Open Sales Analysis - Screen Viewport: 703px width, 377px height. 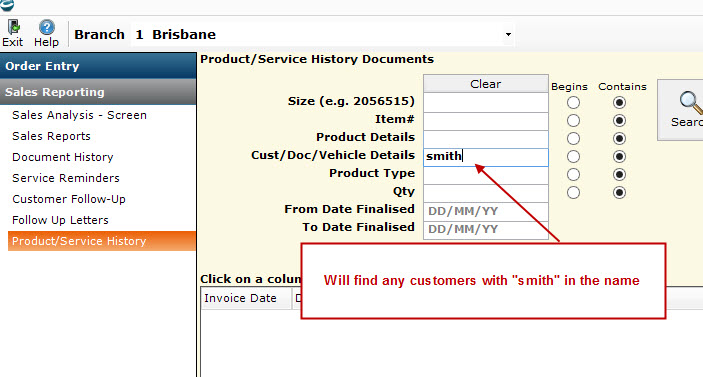pyautogui.click(x=79, y=115)
